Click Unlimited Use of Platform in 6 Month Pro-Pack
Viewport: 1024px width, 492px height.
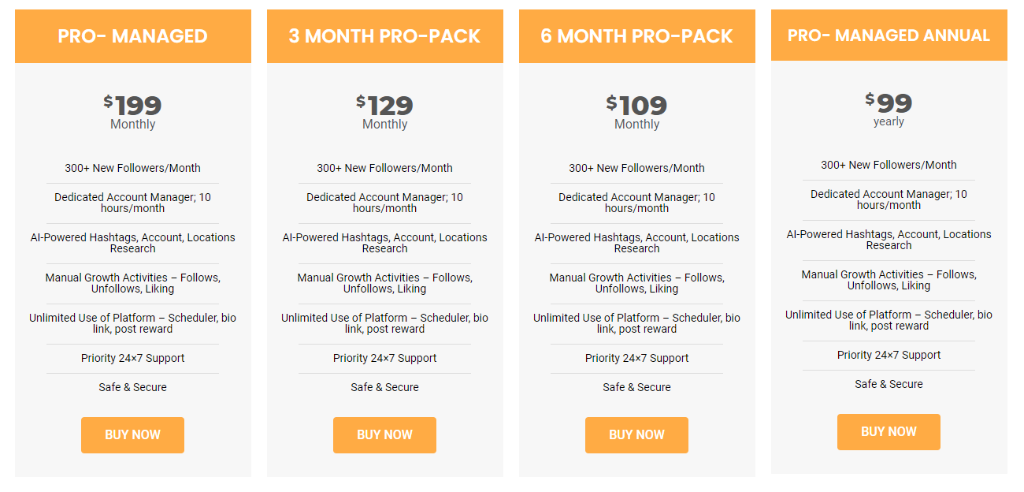pos(637,323)
